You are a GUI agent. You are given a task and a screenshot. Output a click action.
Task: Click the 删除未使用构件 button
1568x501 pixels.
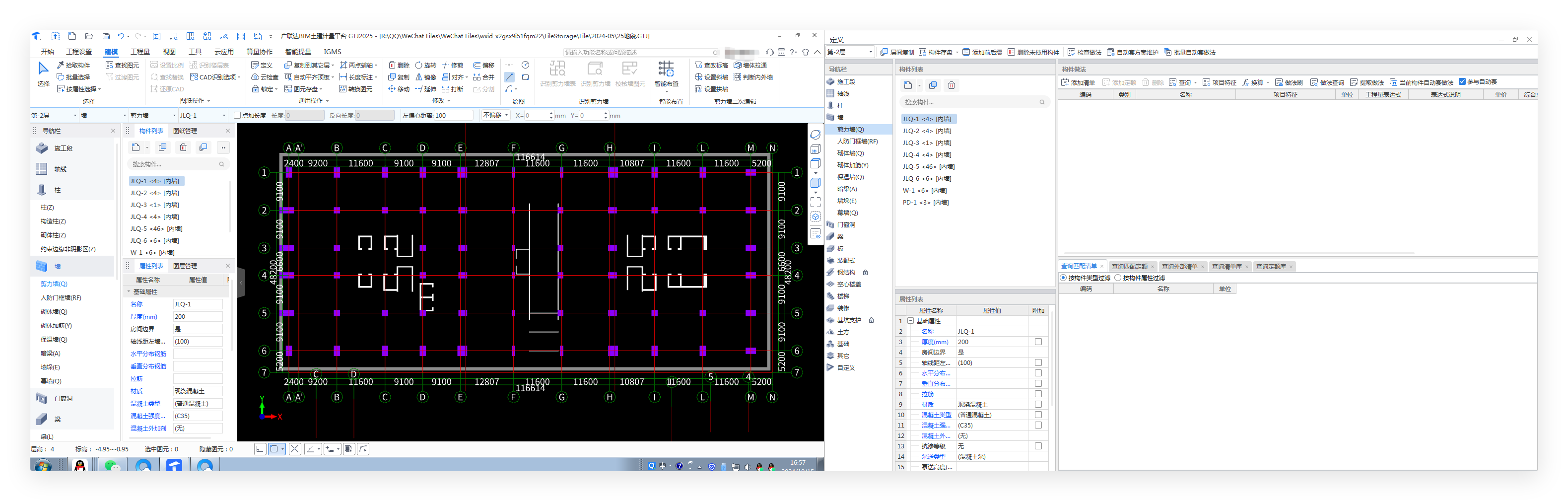pyautogui.click(x=1033, y=52)
